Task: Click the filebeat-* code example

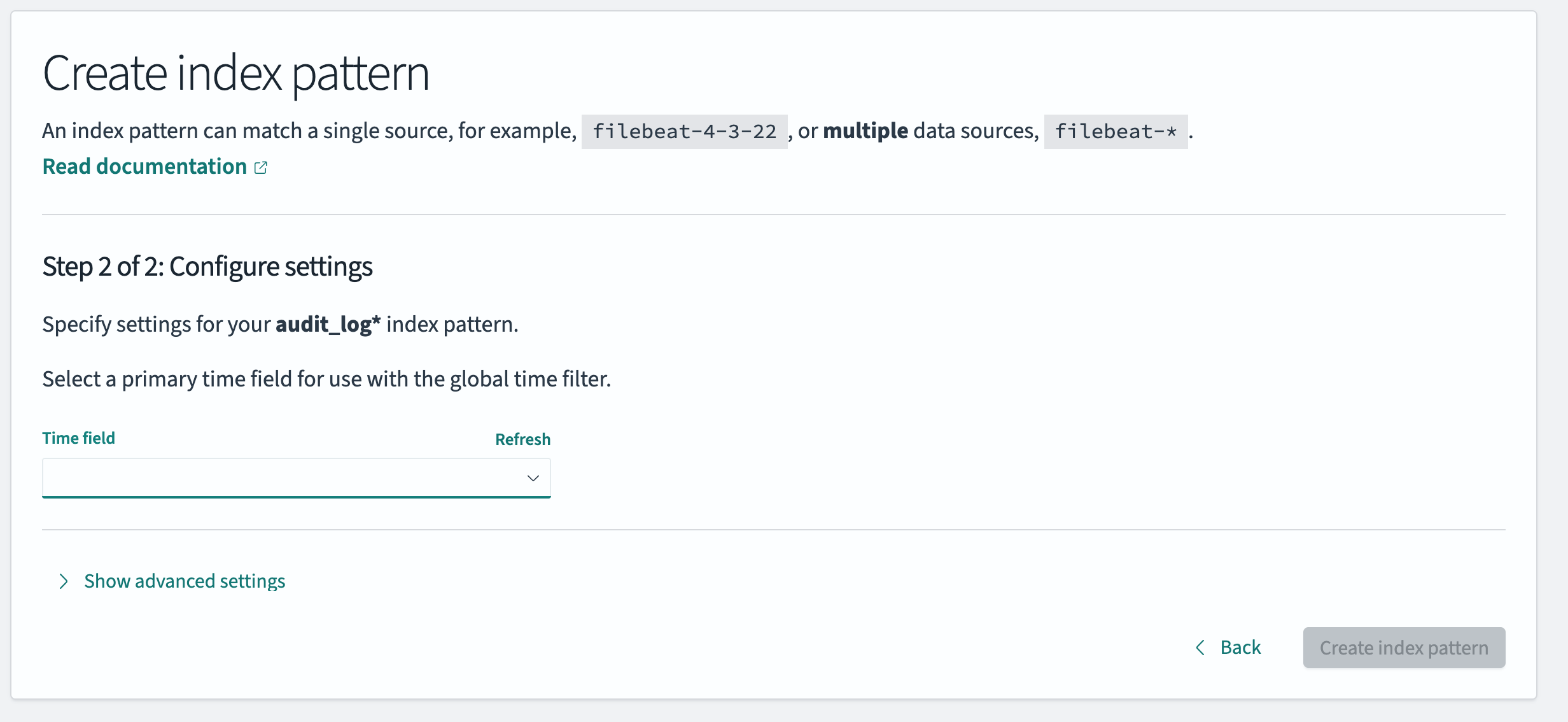Action: coord(1116,132)
